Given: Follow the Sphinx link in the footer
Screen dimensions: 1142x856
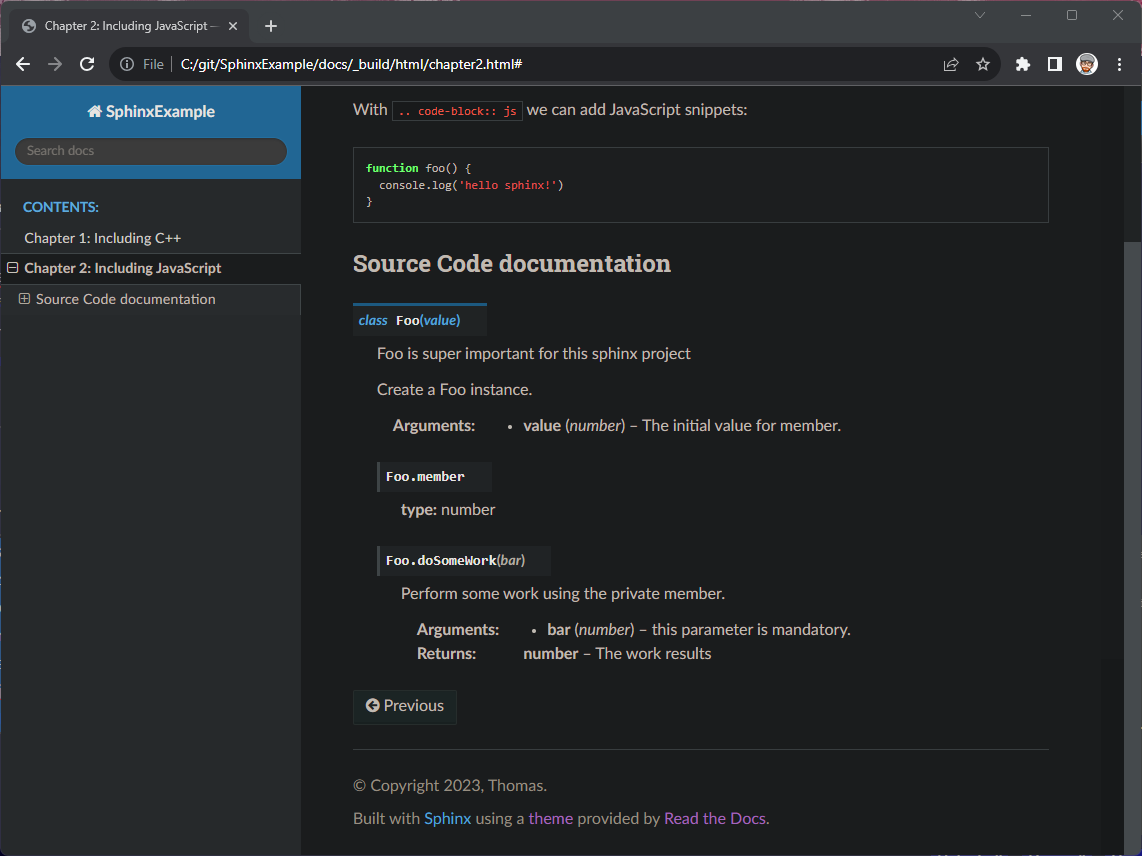Looking at the screenshot, I should (x=447, y=818).
